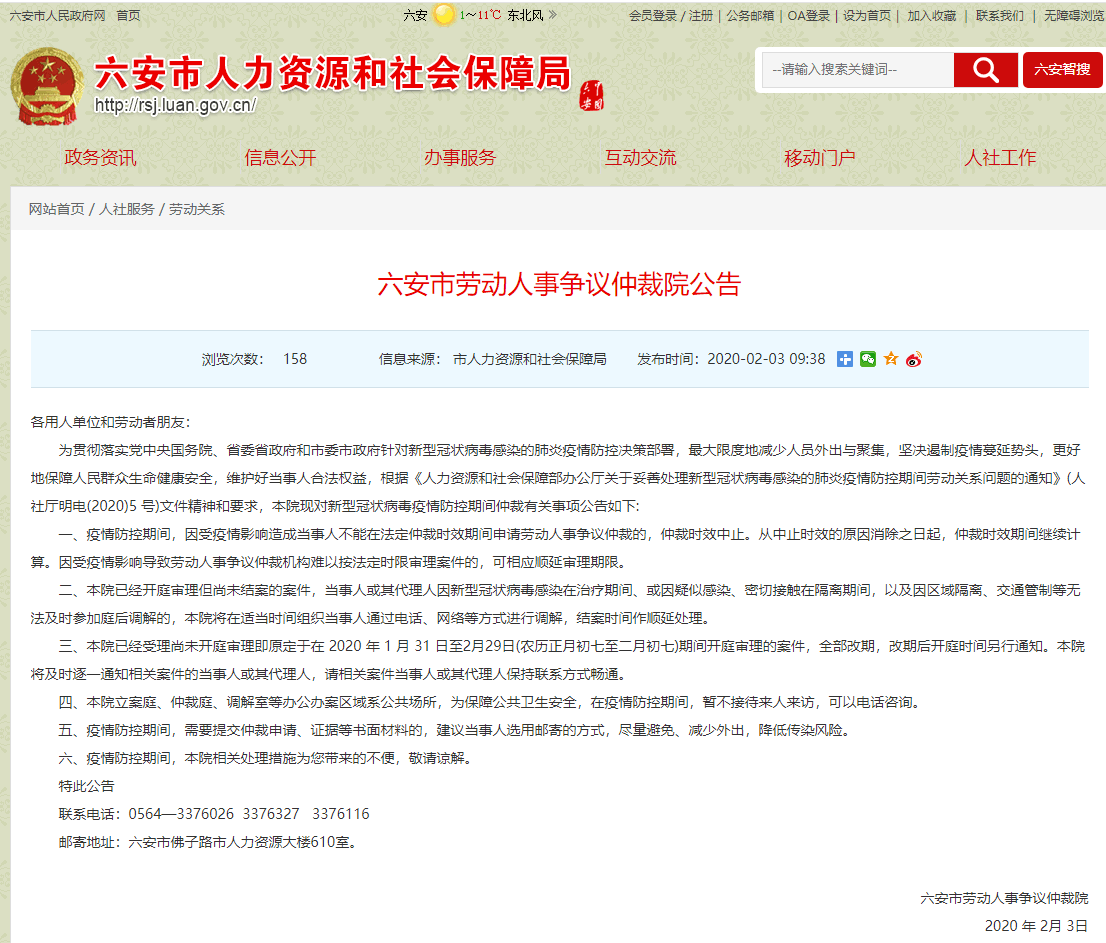Open 联系我们 link
The image size is (1106, 943).
click(x=1000, y=16)
